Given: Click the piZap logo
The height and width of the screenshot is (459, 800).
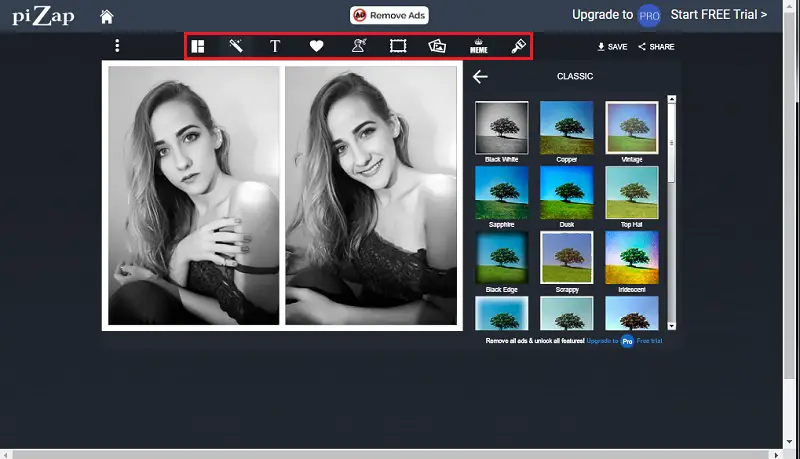Looking at the screenshot, I should [43, 16].
